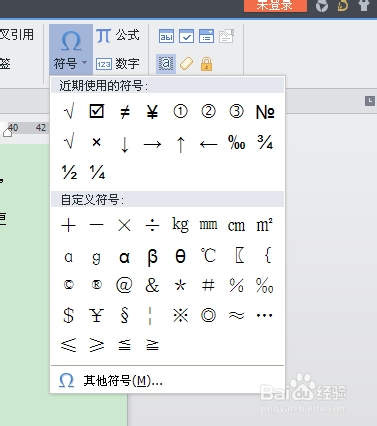Insert a drop-down form field

click(206, 36)
